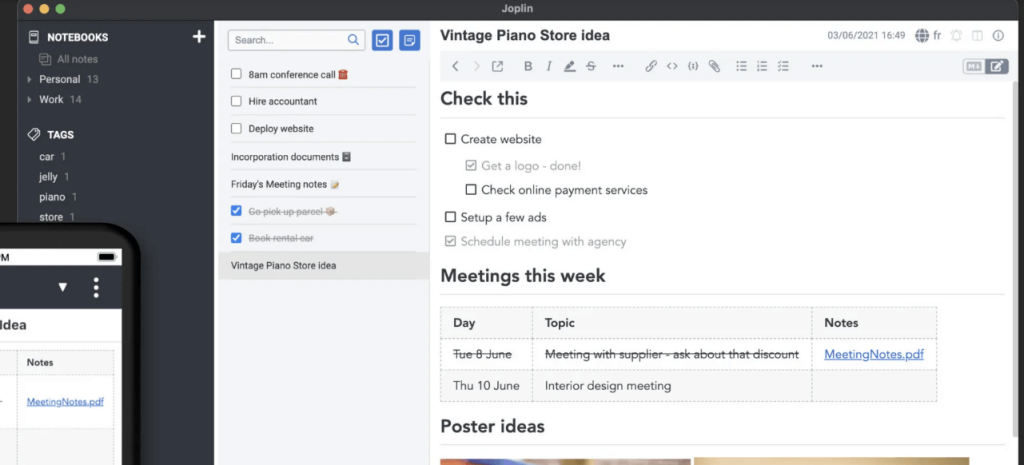Uncheck the Go pick up parcel to-do
The image size is (1024, 465).
click(x=236, y=211)
